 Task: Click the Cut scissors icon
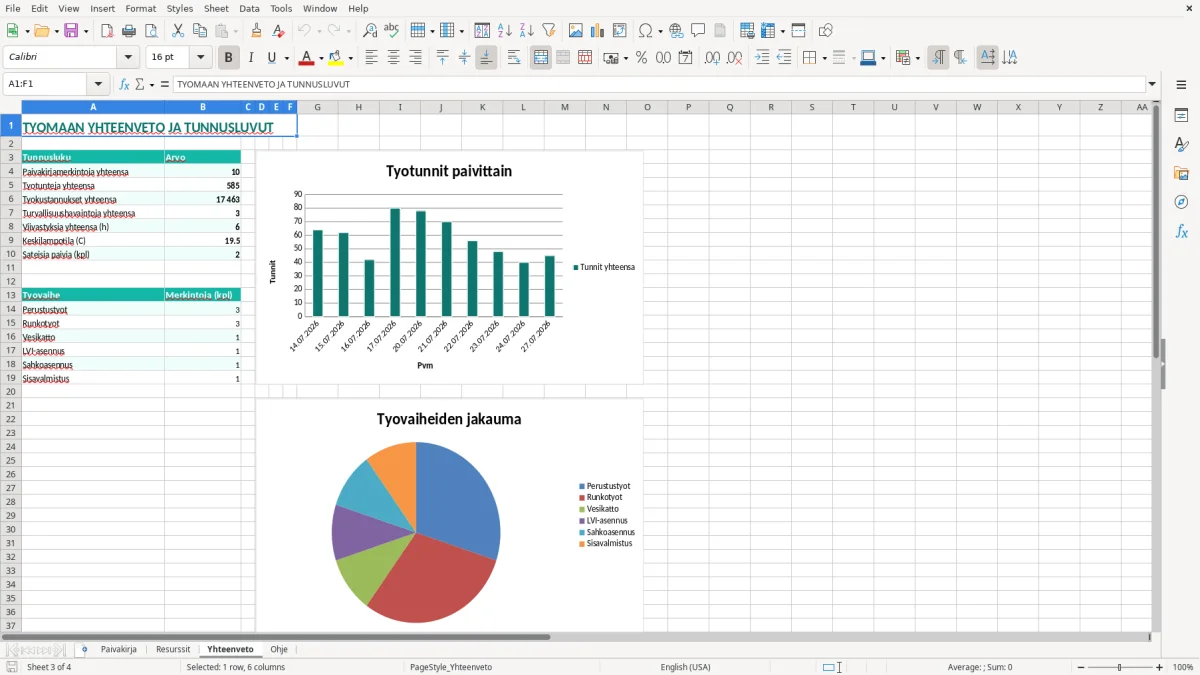(x=178, y=31)
